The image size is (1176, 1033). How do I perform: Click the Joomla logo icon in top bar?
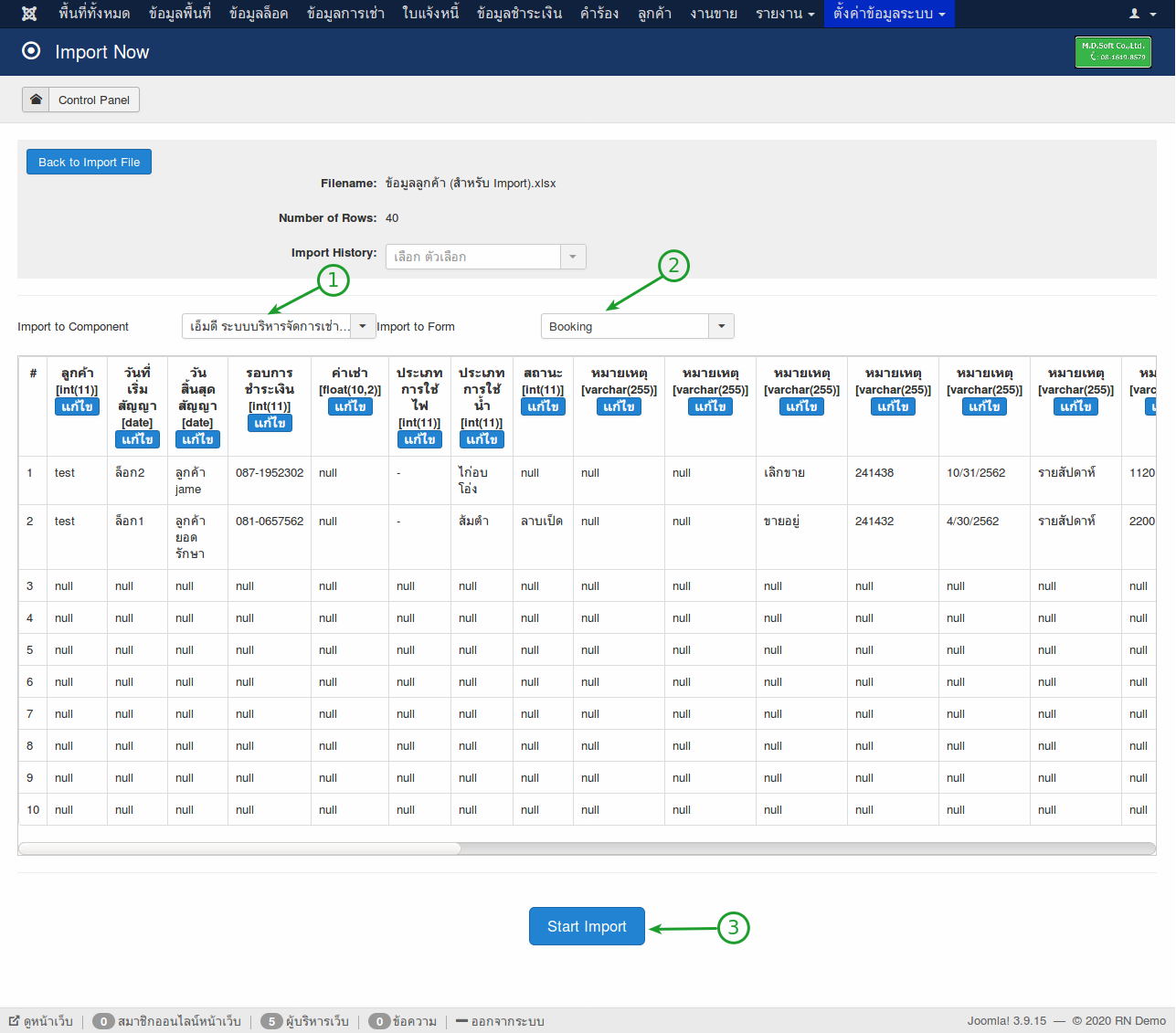(x=29, y=14)
